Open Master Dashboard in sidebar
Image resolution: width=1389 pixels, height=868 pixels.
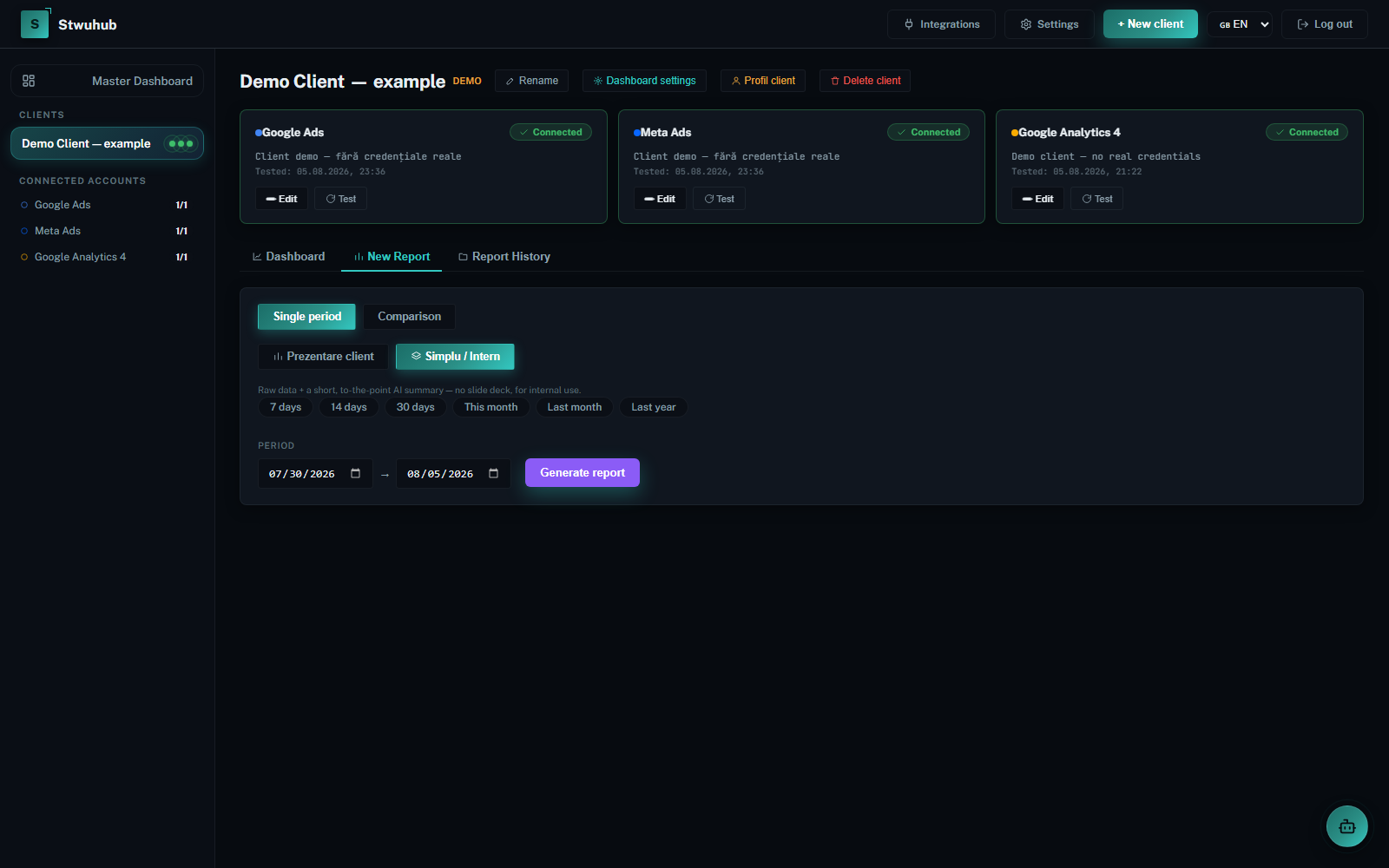pos(107,81)
